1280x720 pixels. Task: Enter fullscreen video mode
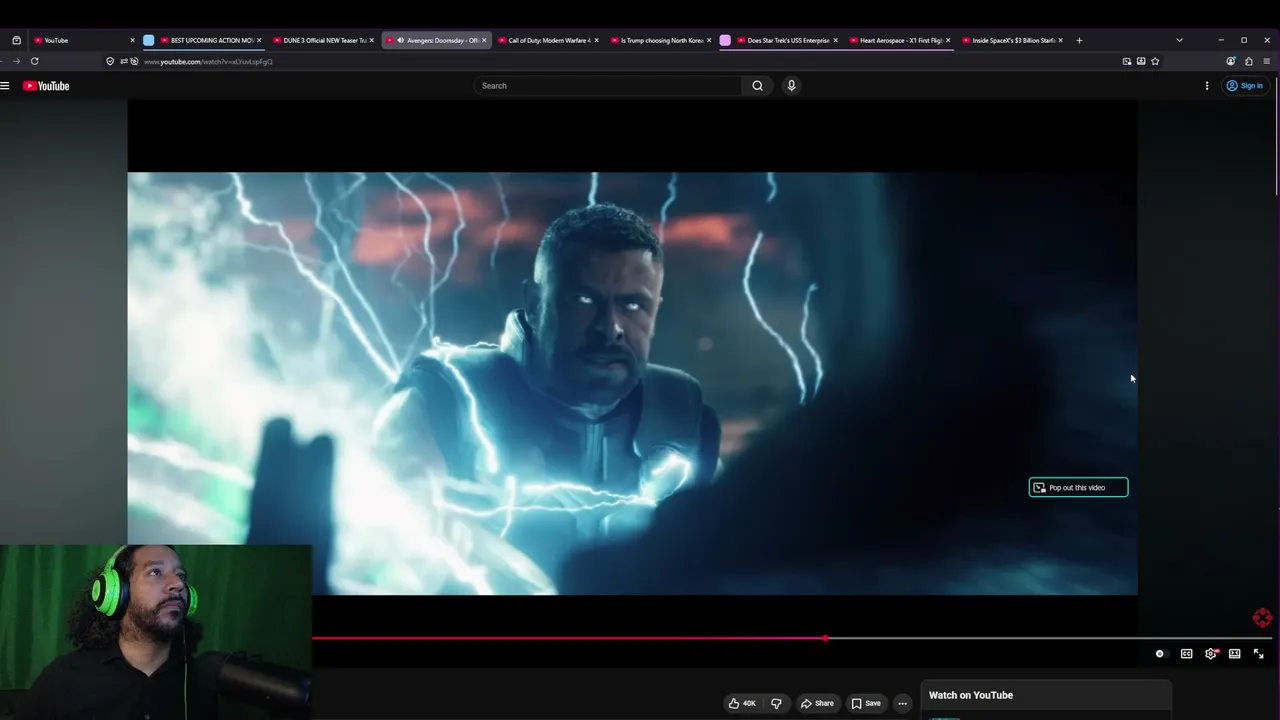pos(1259,654)
